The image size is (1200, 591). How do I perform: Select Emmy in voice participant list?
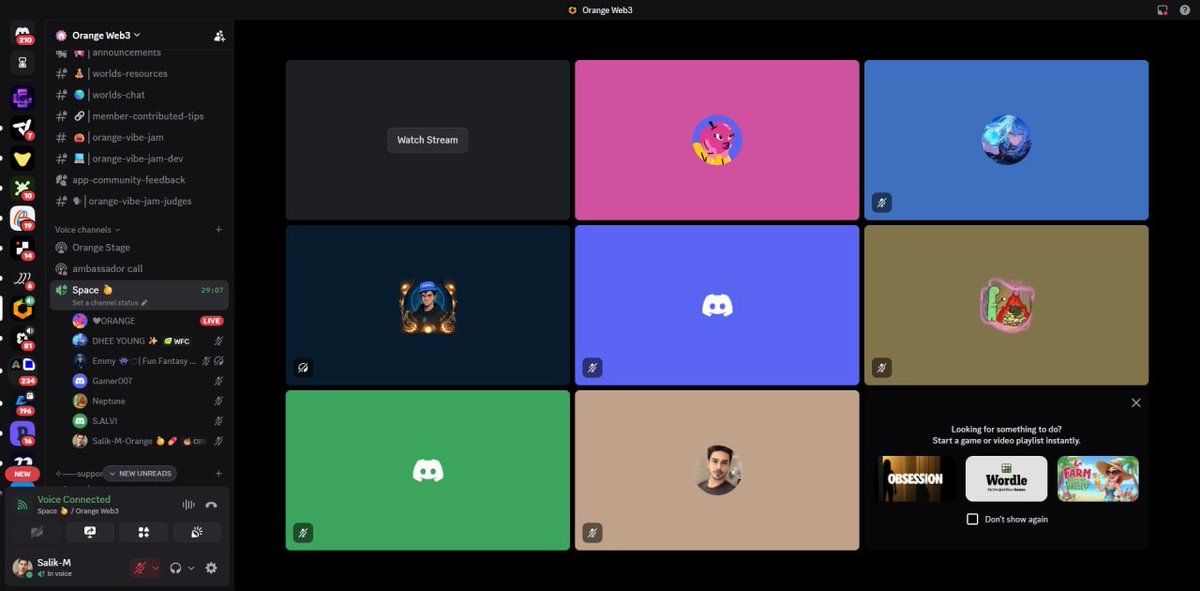pos(148,361)
